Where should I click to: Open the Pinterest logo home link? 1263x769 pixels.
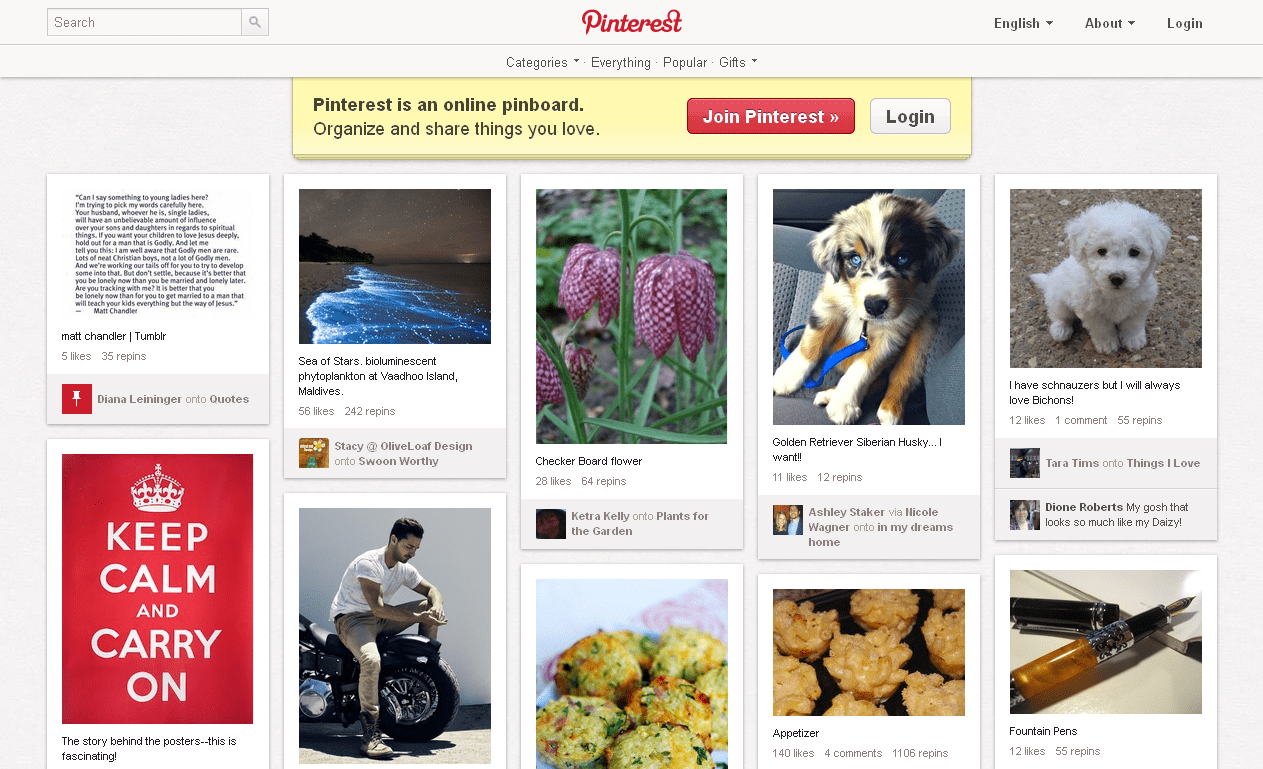(x=632, y=22)
